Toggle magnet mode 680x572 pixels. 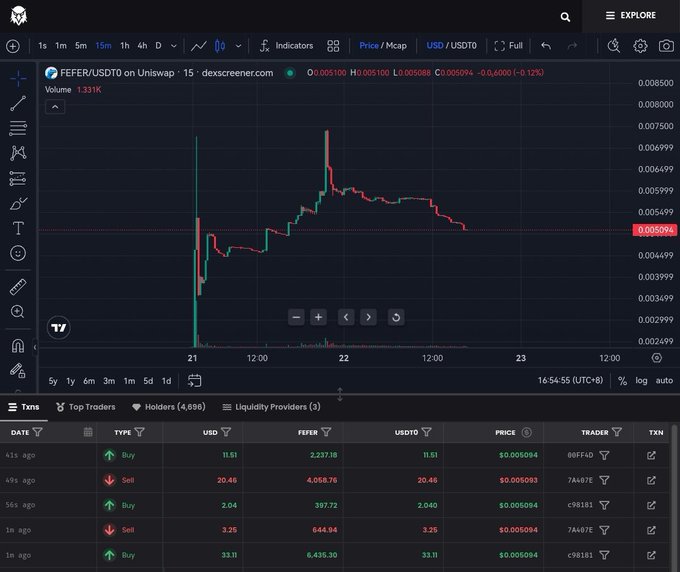coord(18,346)
